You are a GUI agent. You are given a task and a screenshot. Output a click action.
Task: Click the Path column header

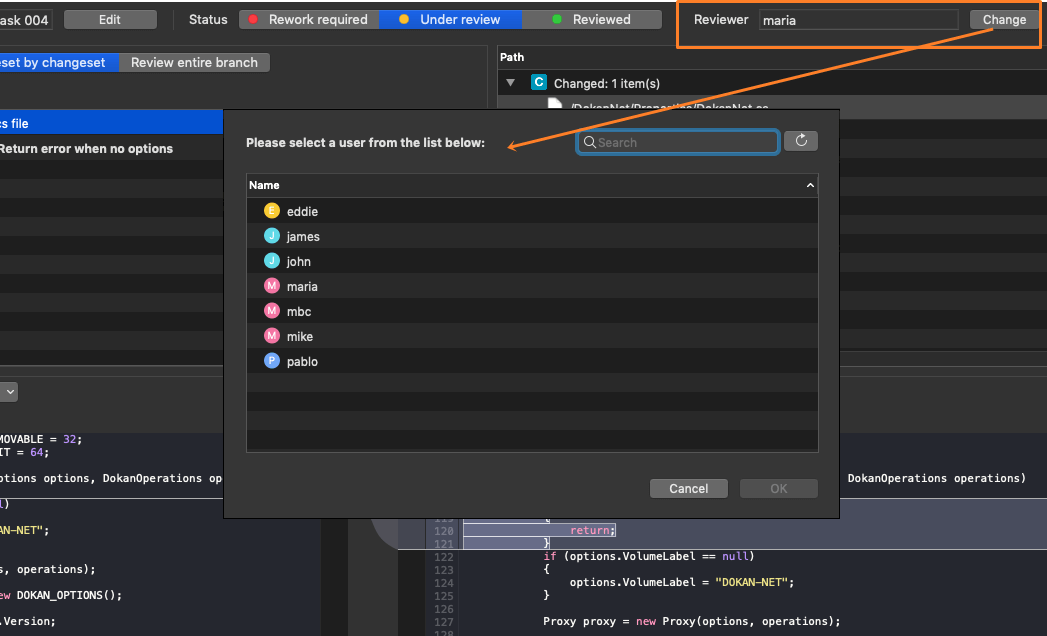tap(512, 57)
